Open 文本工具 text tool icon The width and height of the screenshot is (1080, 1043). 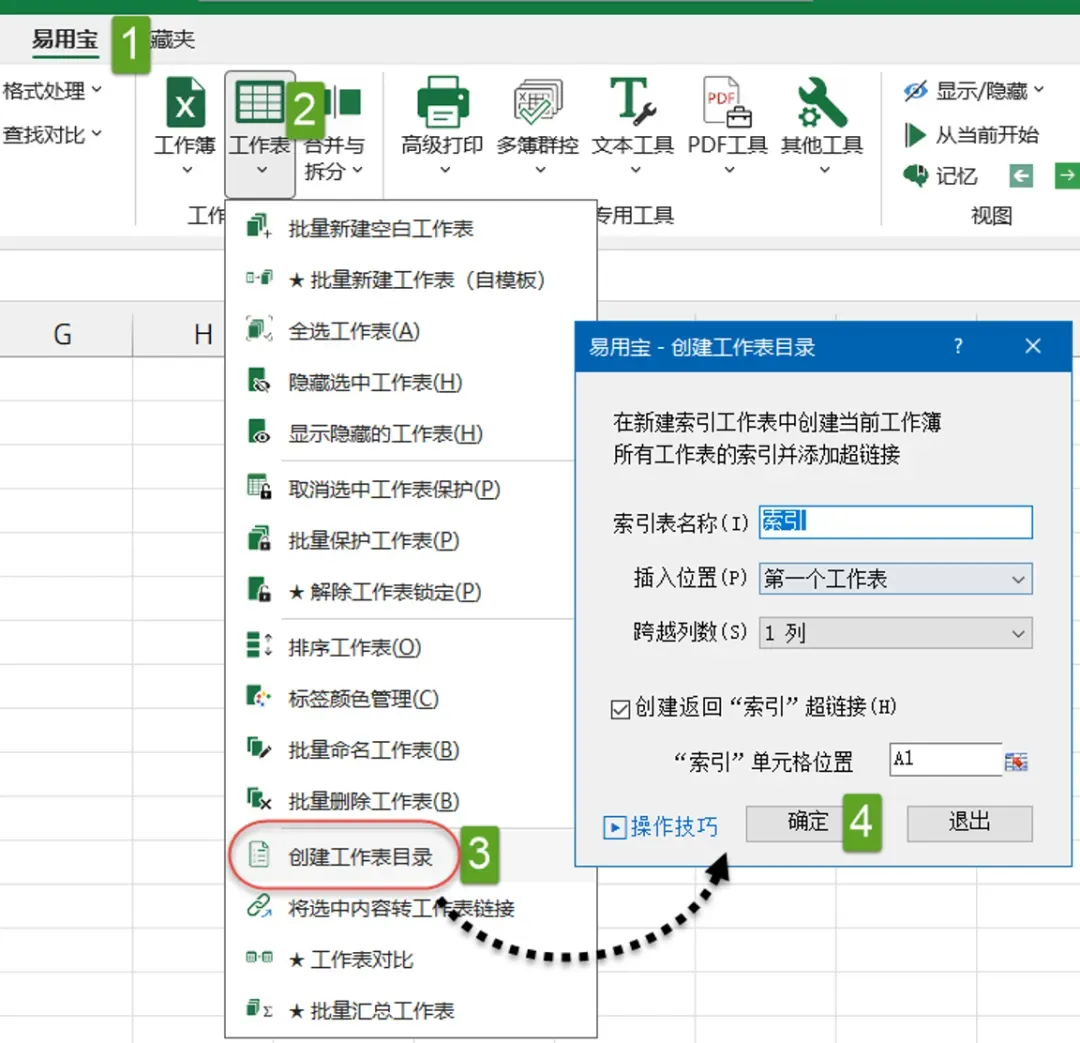pyautogui.click(x=632, y=102)
